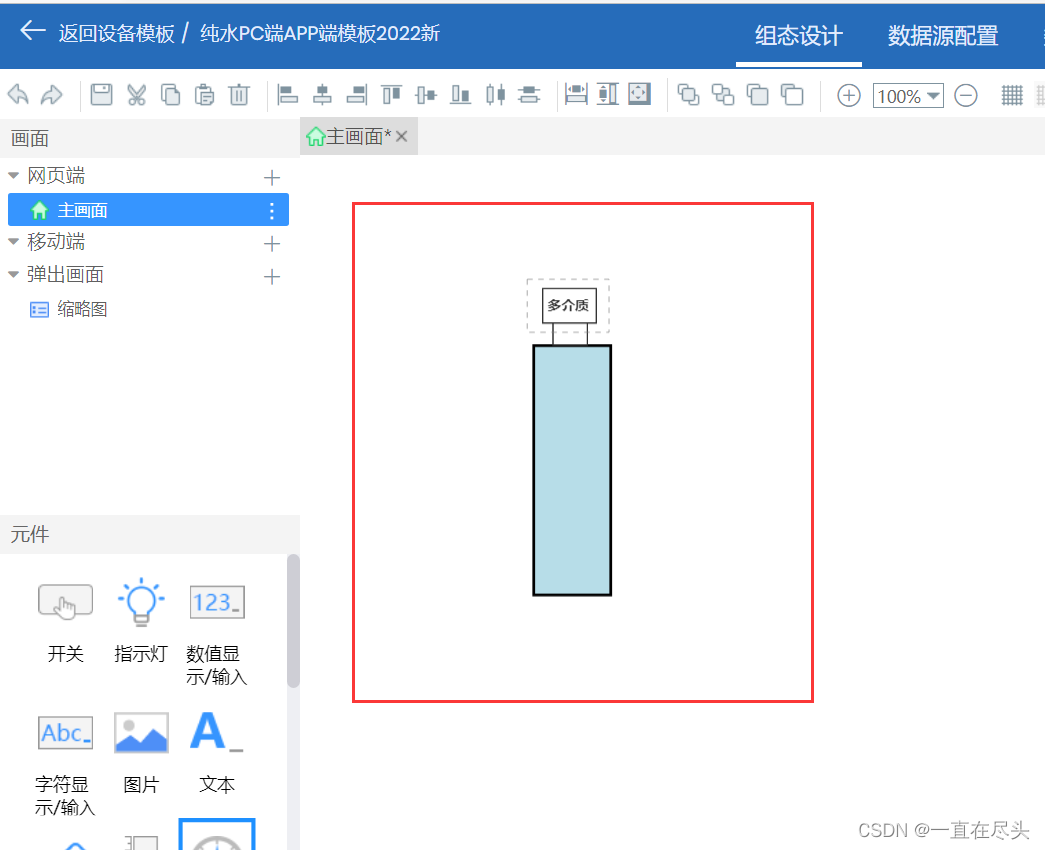Image resolution: width=1045 pixels, height=850 pixels.
Task: Make elements same height
Action: [x=608, y=94]
